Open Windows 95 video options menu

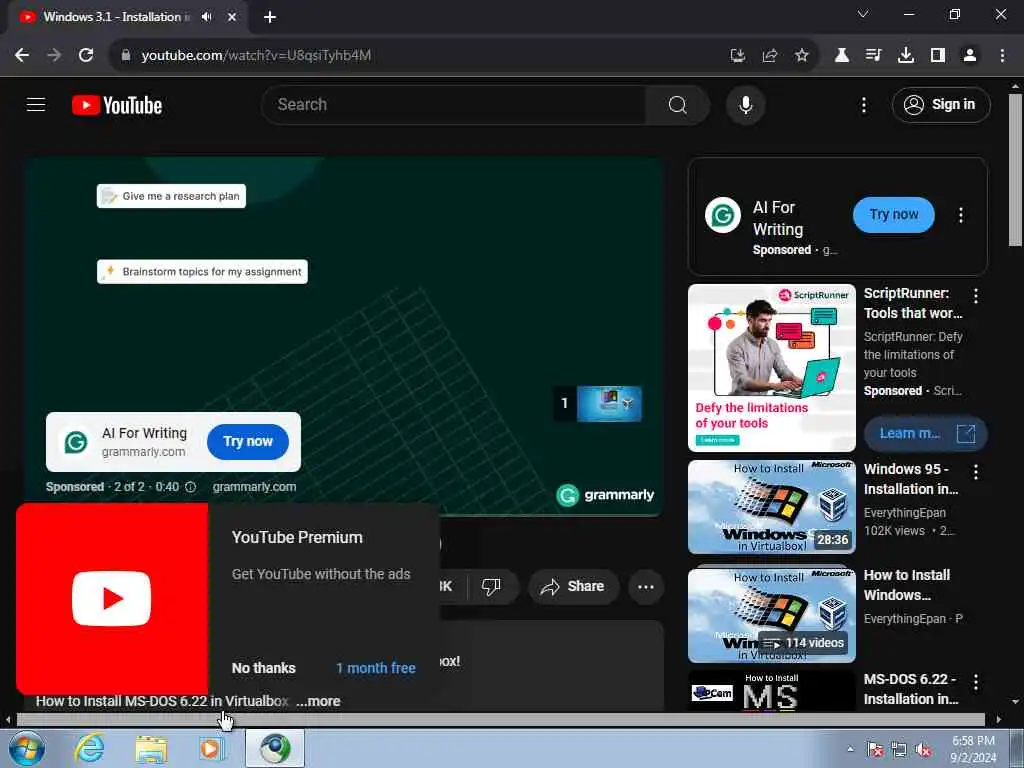976,472
